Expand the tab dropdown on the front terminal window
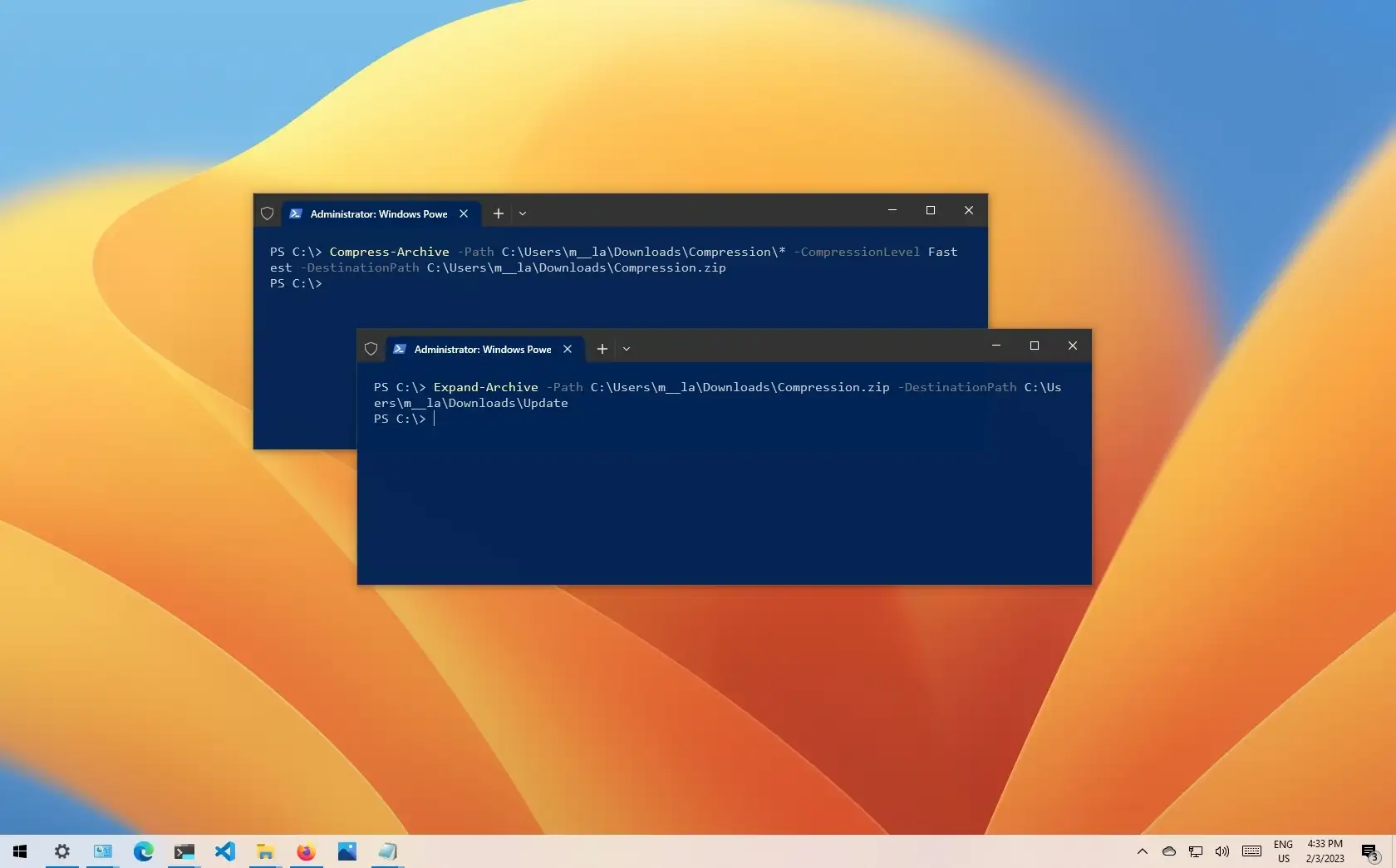1396x868 pixels. coord(627,349)
